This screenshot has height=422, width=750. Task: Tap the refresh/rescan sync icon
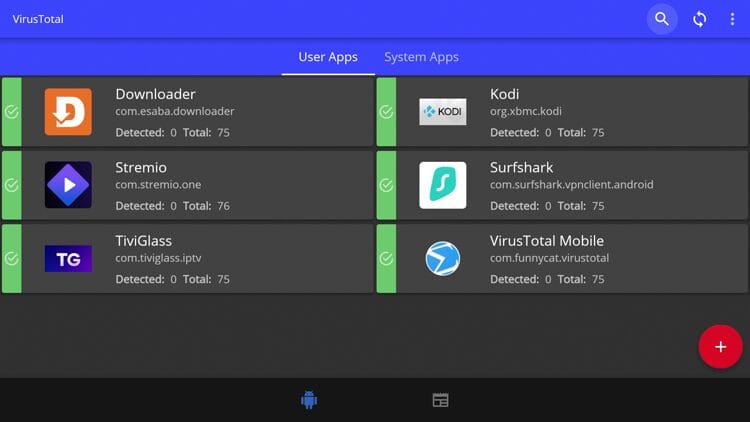(699, 19)
